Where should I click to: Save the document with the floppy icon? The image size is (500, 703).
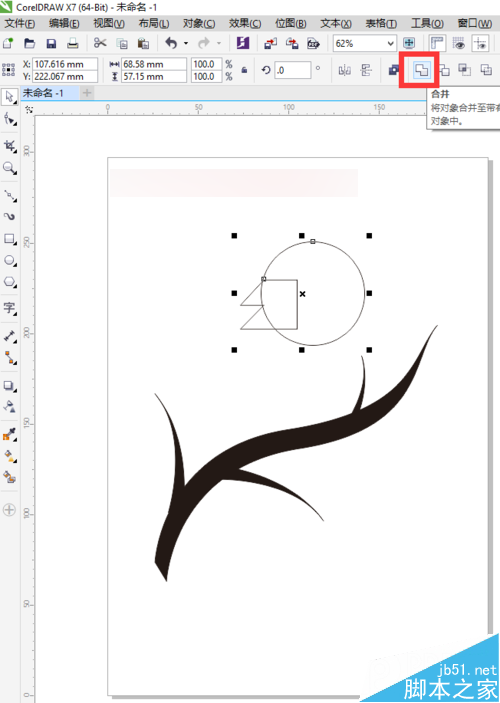51,43
